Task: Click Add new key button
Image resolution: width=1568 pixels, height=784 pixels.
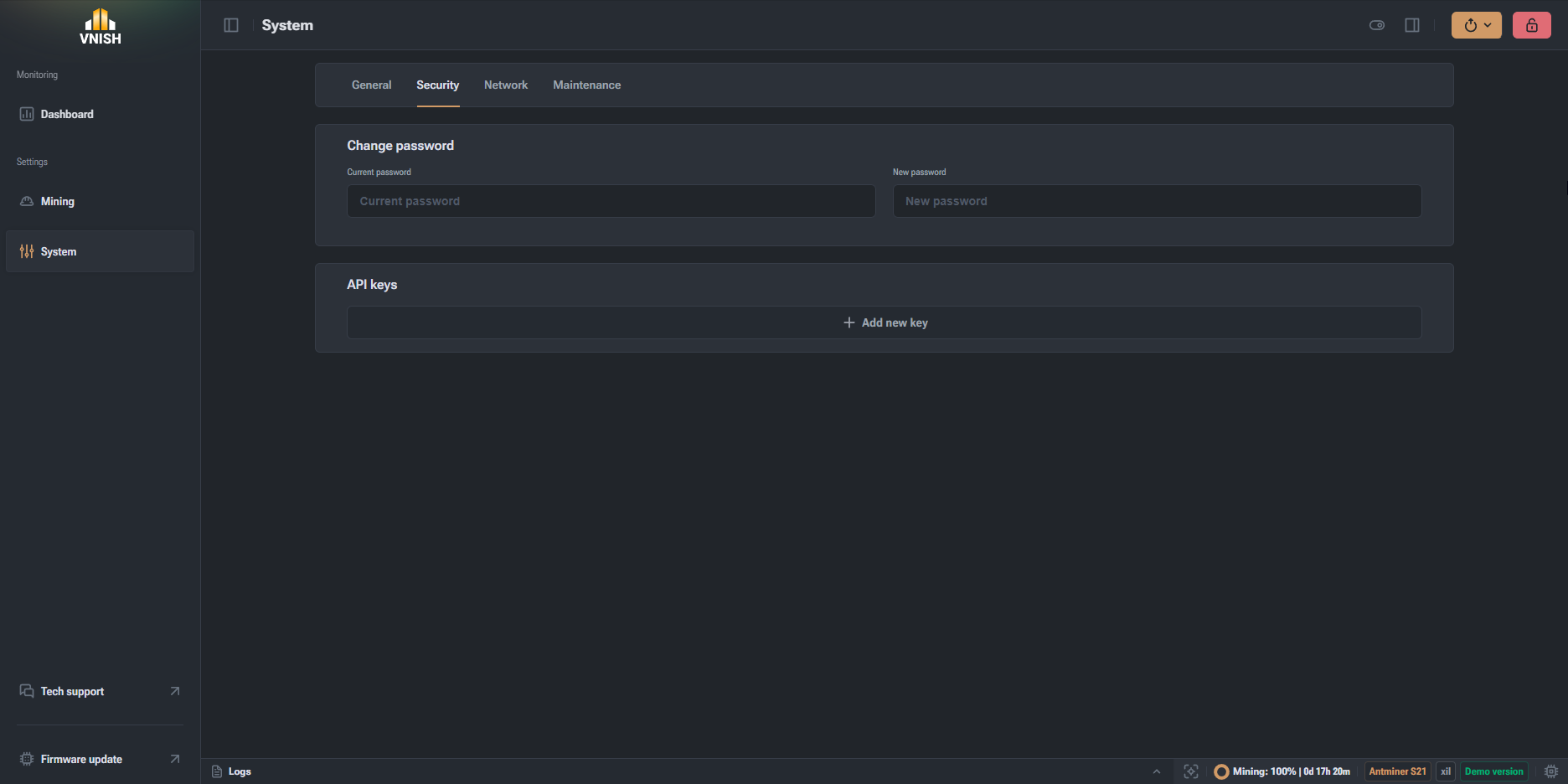Action: click(885, 322)
